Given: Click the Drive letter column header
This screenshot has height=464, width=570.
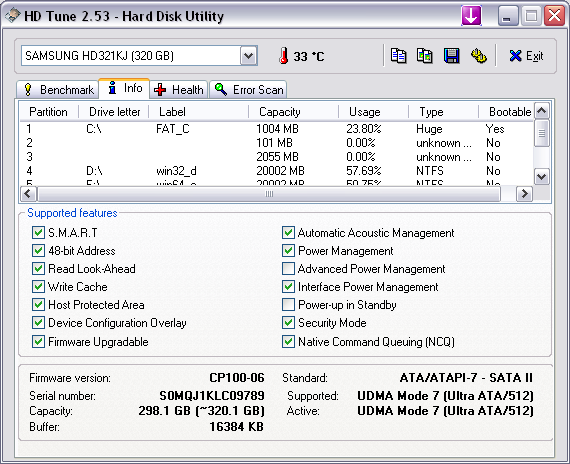Looking at the screenshot, I should click(x=114, y=112).
